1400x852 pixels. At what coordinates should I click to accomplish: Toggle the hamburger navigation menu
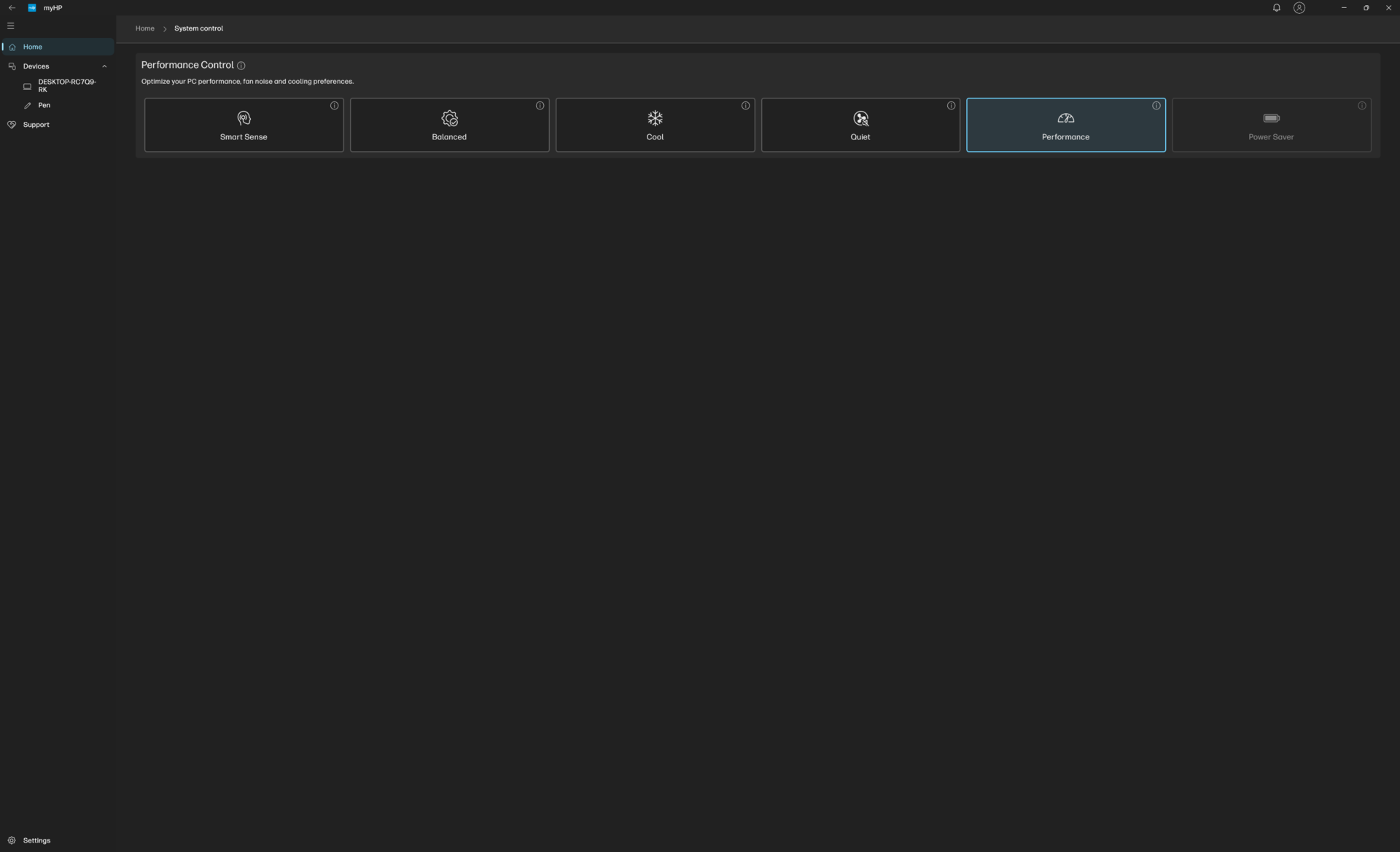click(11, 26)
